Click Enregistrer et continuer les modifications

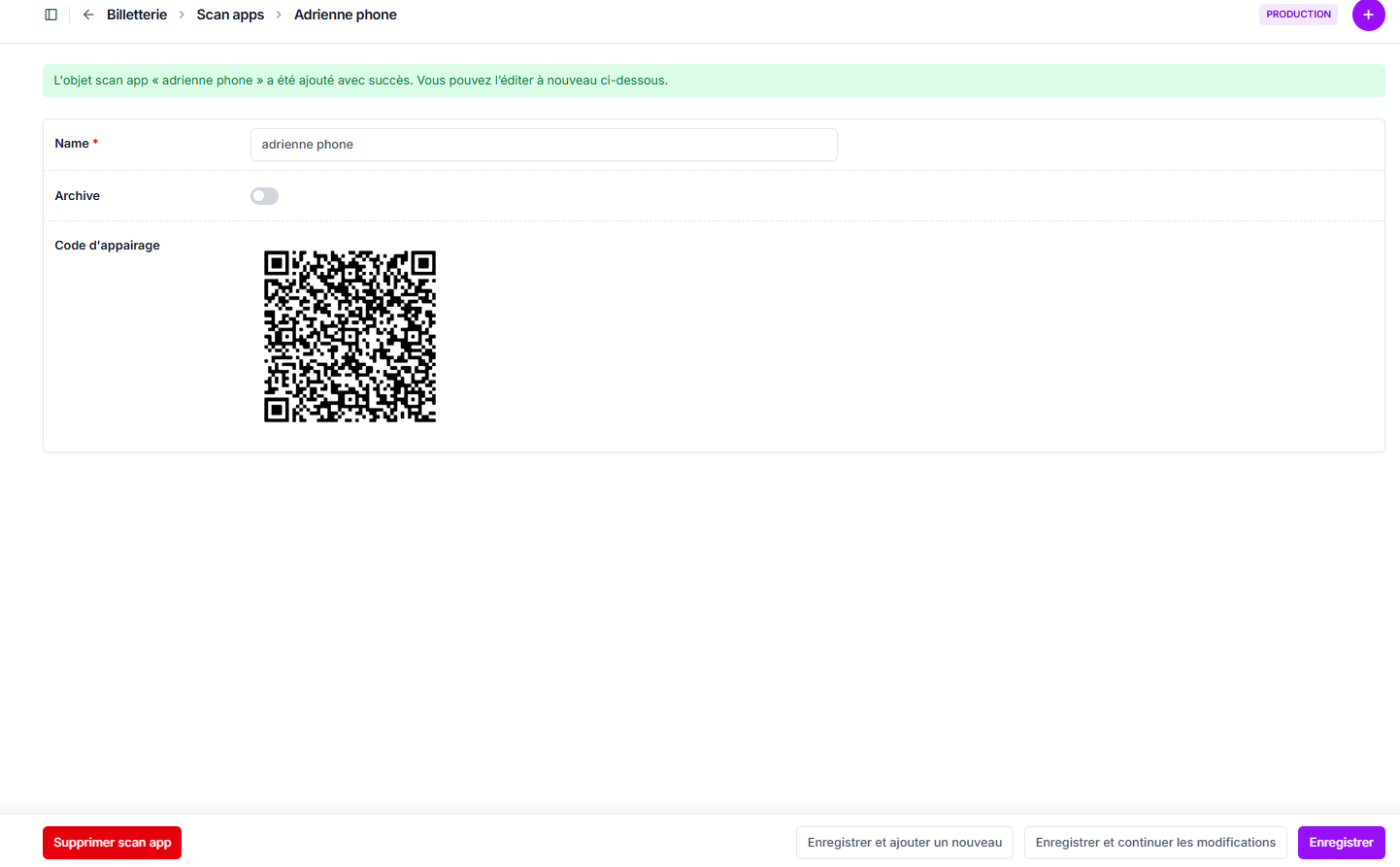point(1155,843)
